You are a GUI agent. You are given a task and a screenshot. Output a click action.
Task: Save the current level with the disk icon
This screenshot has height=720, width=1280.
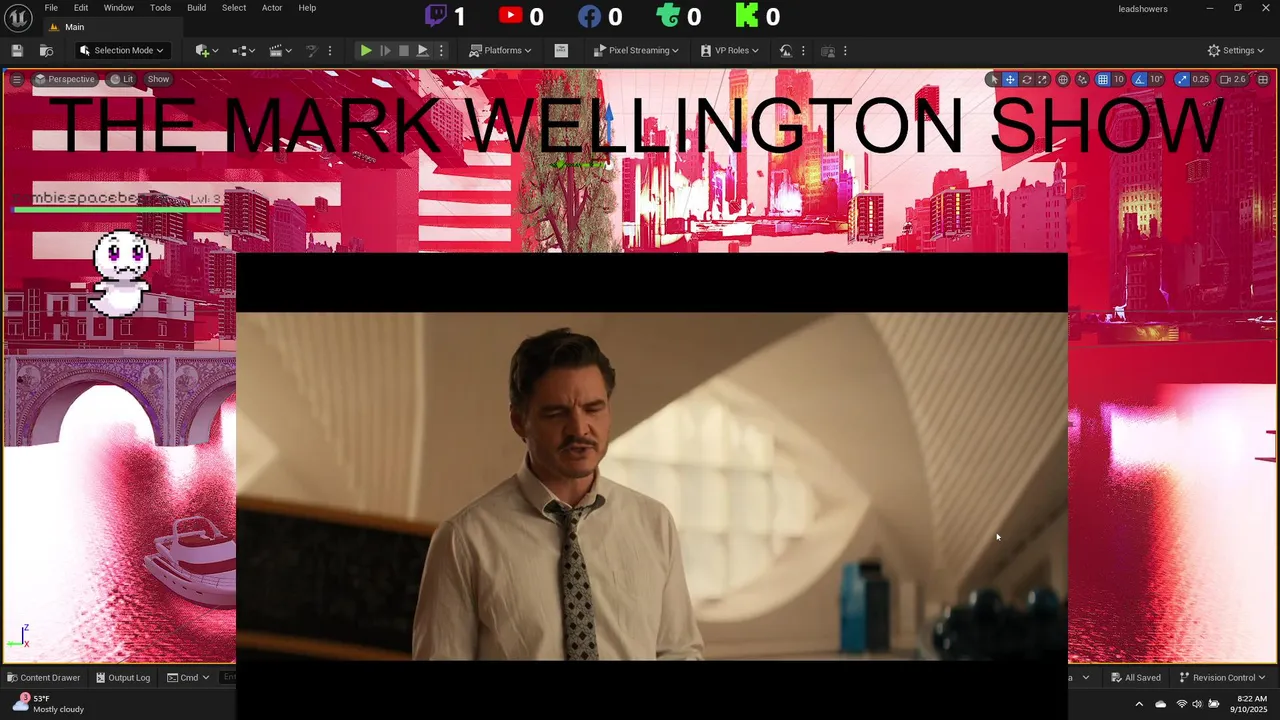click(x=17, y=51)
